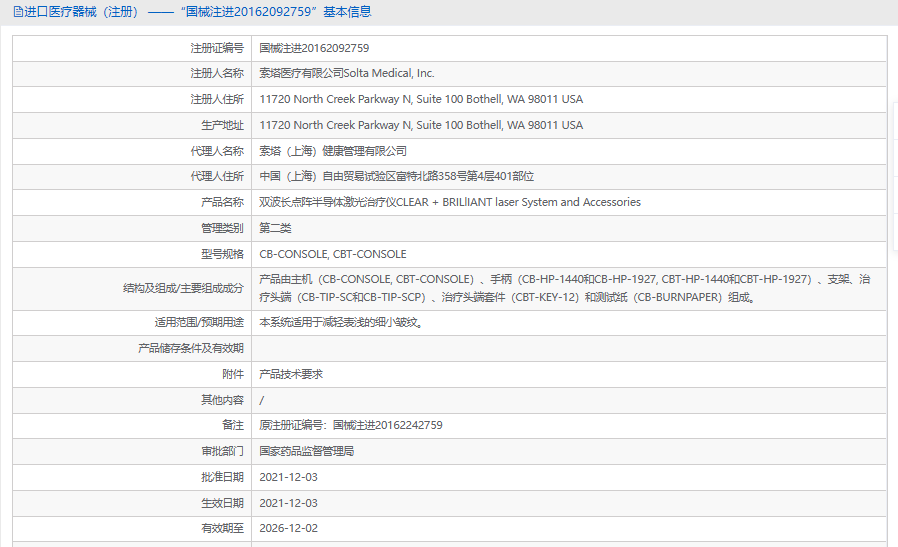Image resolution: width=898 pixels, height=547 pixels.
Task: Click the document icon beside the page title
Action: [18, 12]
